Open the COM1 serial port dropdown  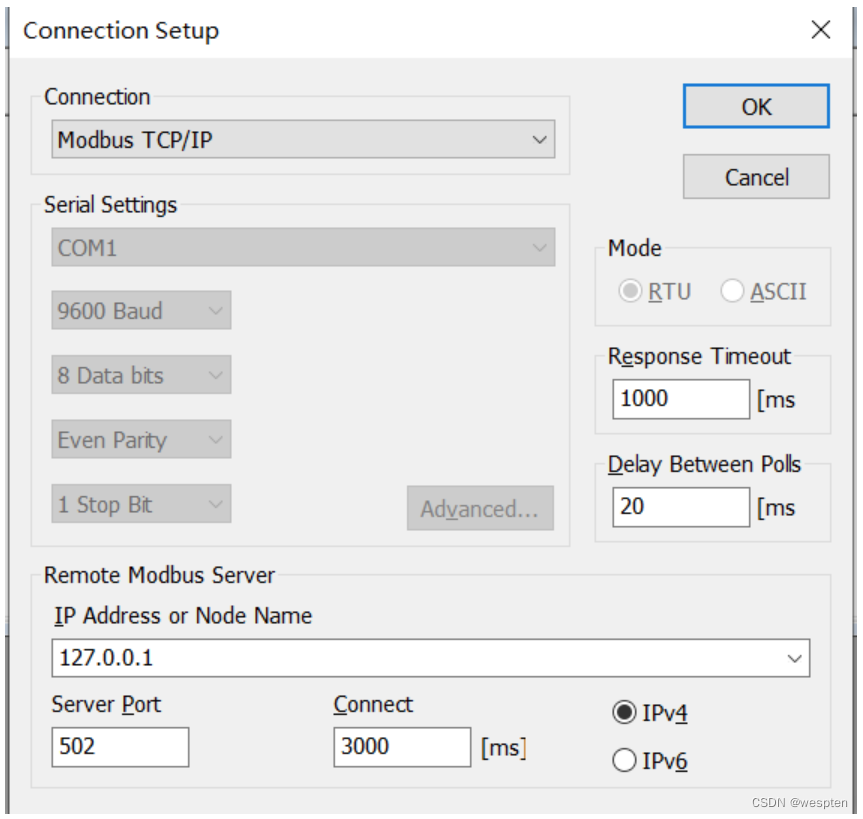tap(303, 248)
